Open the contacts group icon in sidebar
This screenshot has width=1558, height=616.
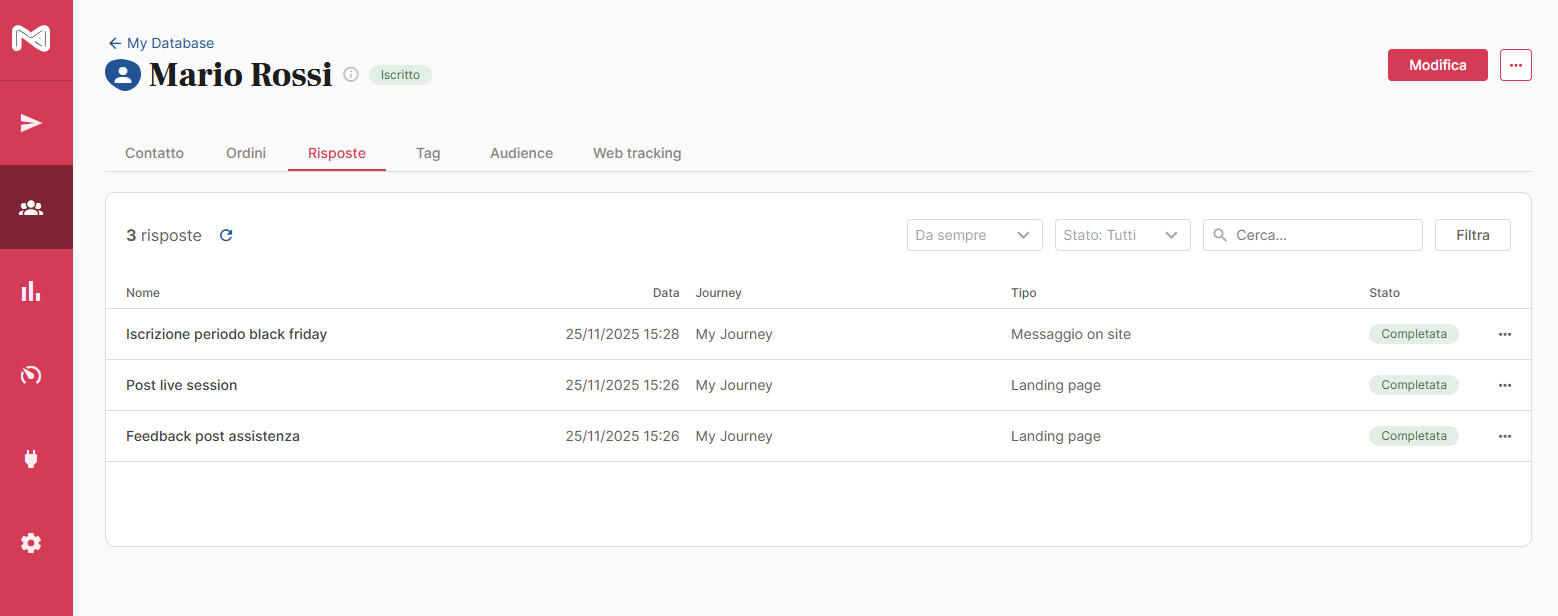31,208
